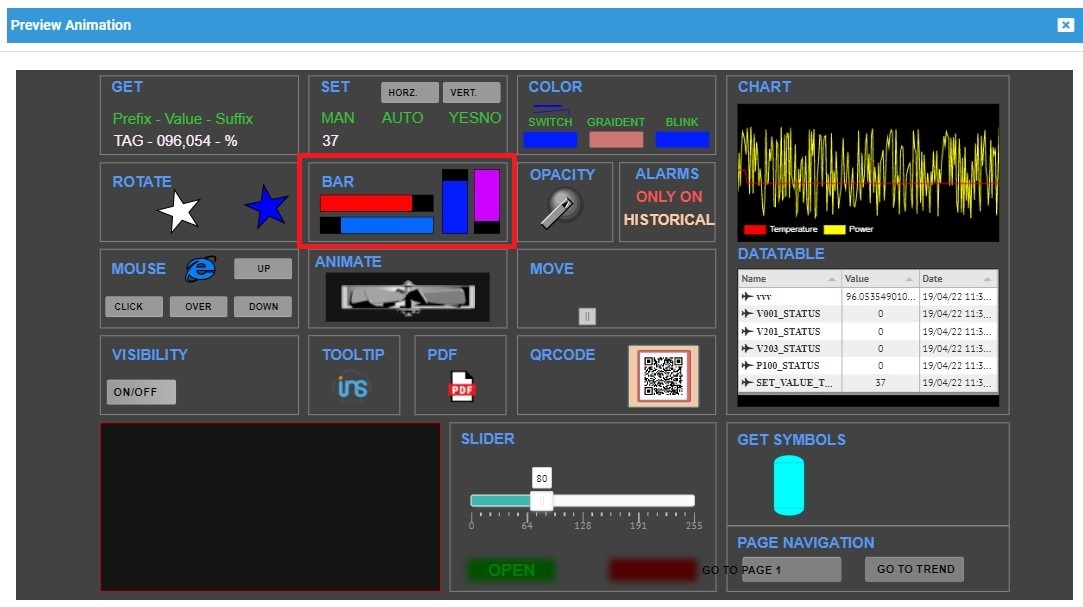Click the slider handle showing 80
This screenshot has height=607, width=1083.
pyautogui.click(x=542, y=500)
